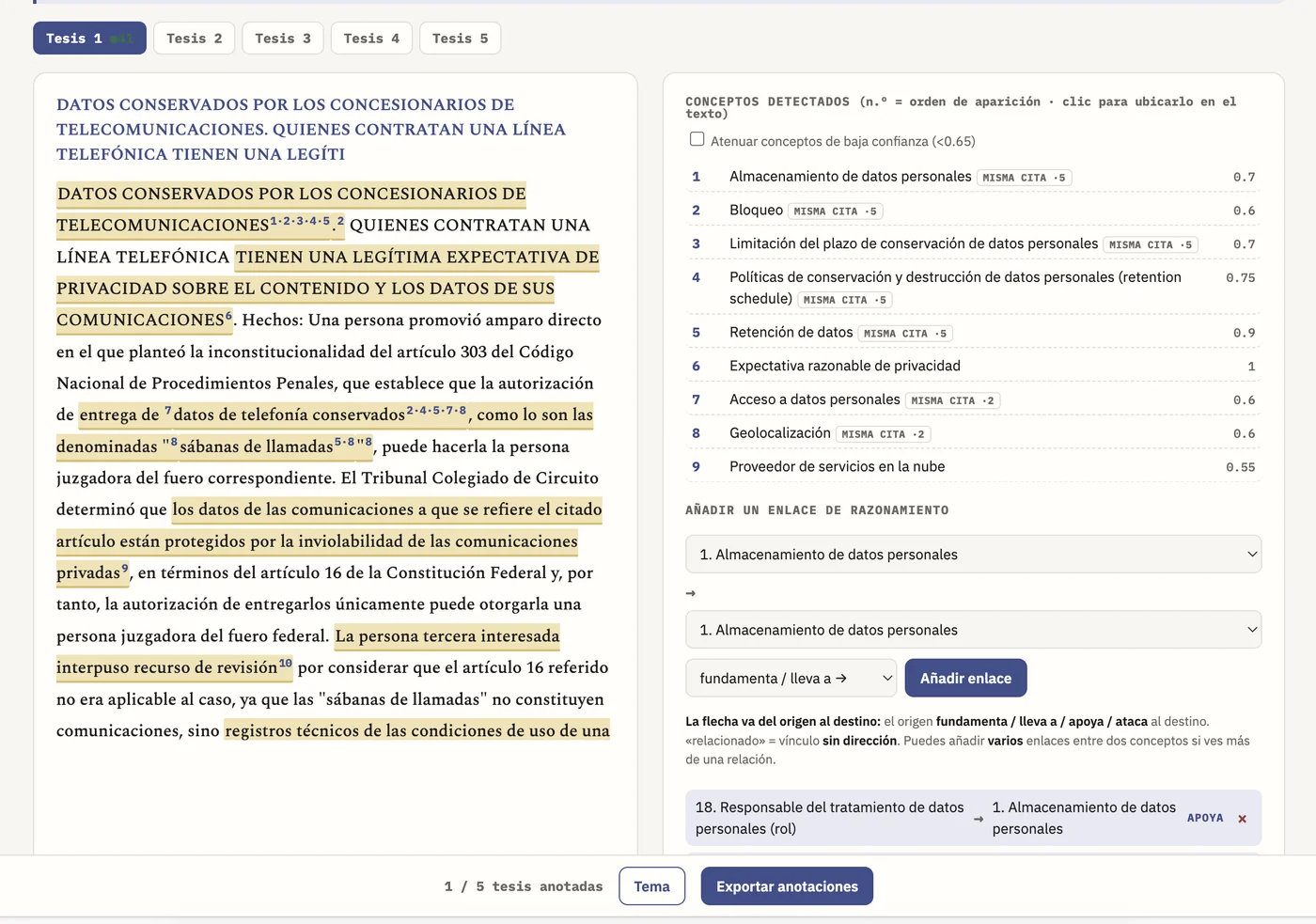Click 'MISMA CITA ·5' badge beside Bloqueo

(x=836, y=211)
